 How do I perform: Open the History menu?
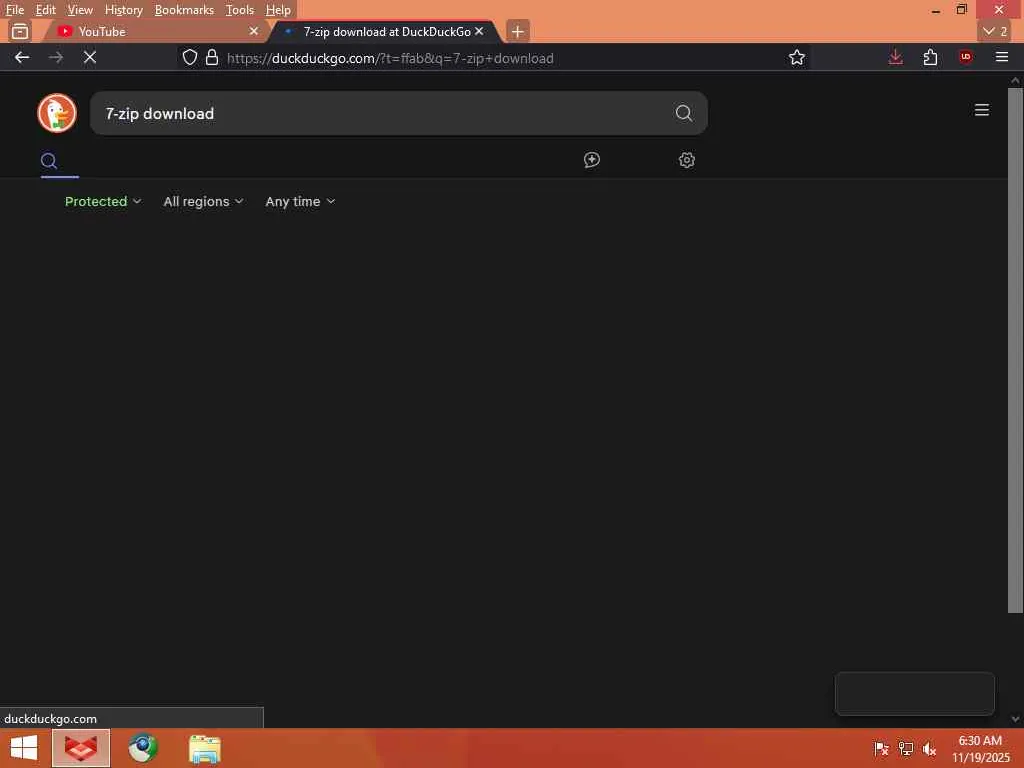pyautogui.click(x=123, y=10)
